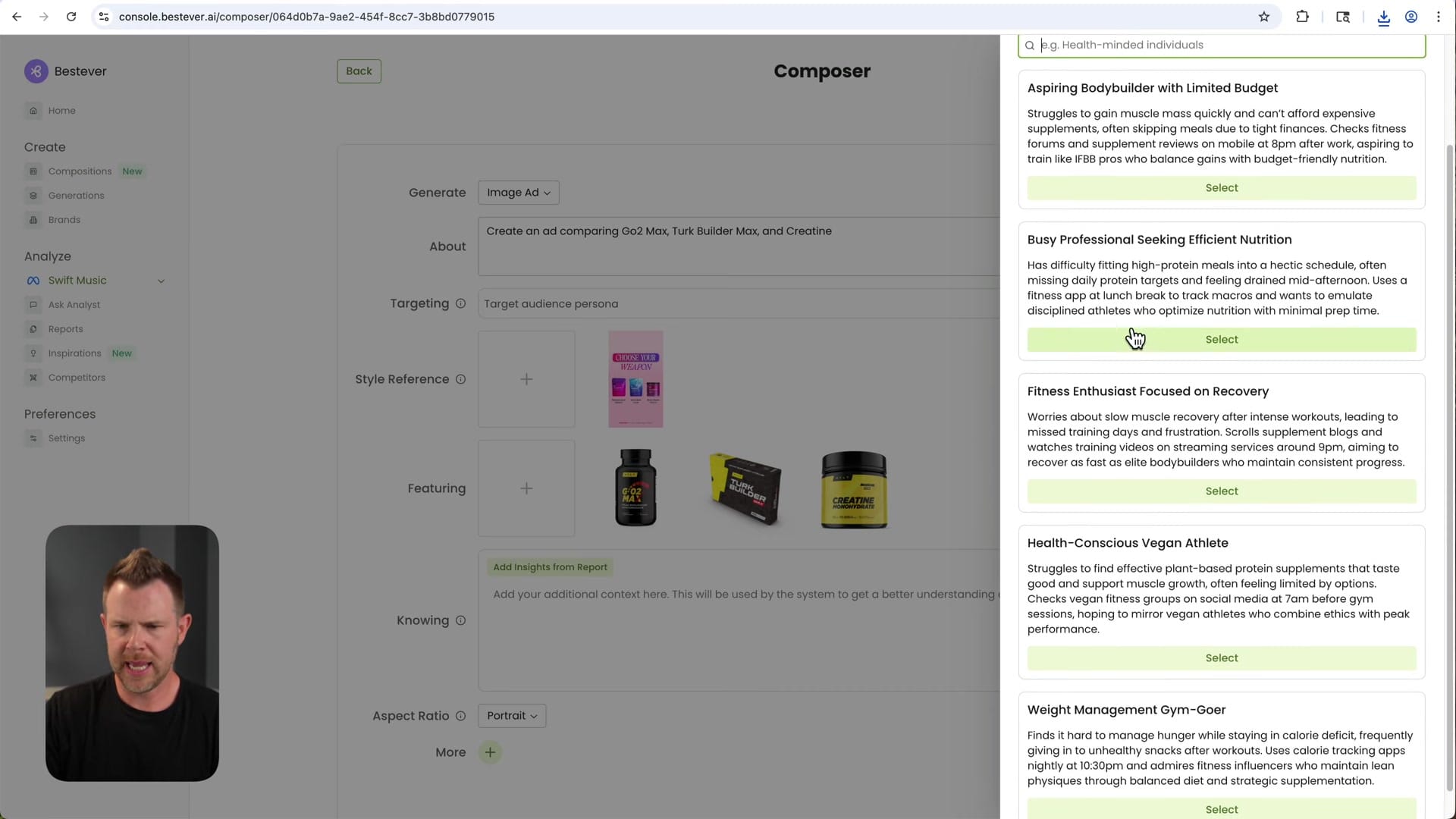
Task: Open Inspirations in the sidebar
Action: 74,353
